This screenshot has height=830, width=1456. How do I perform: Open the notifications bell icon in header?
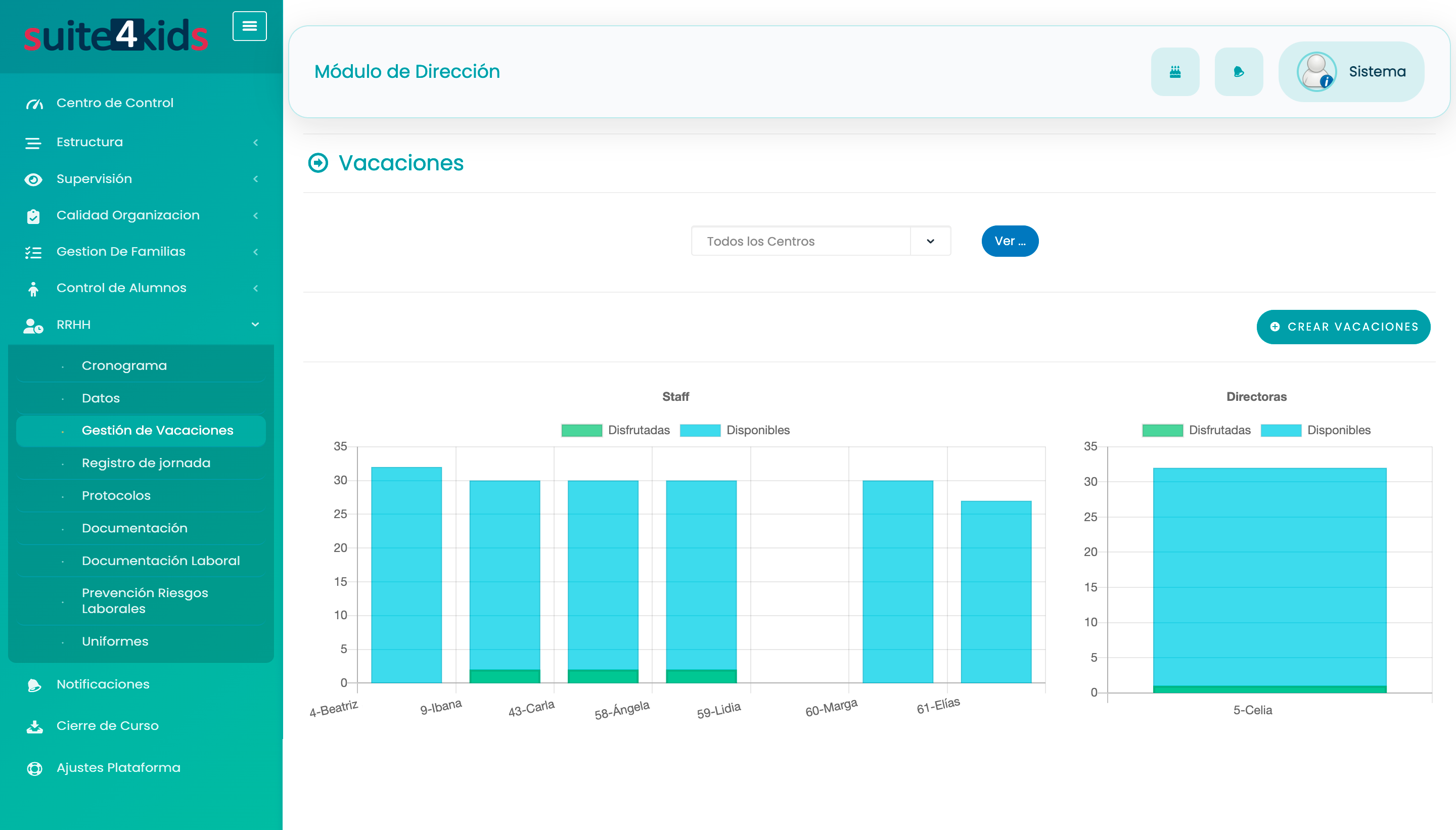click(1238, 72)
